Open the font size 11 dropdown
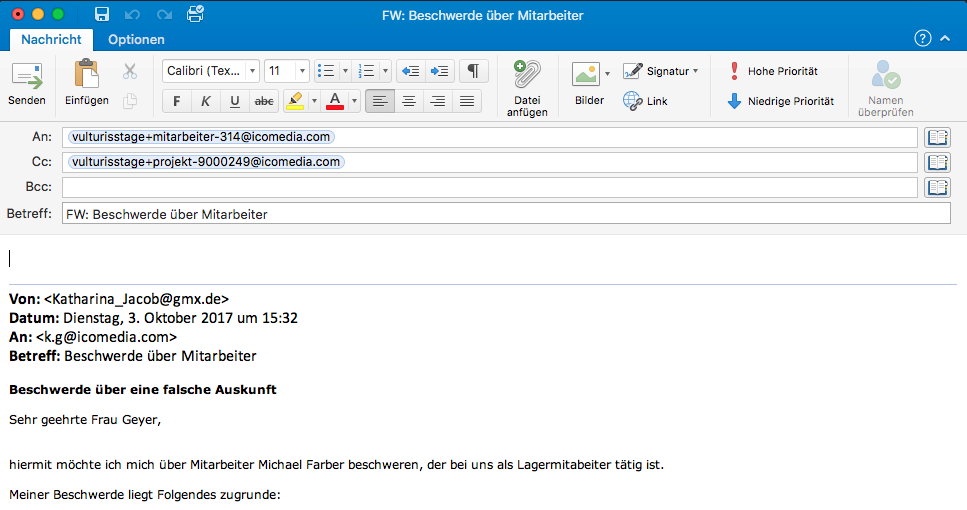 coord(301,71)
